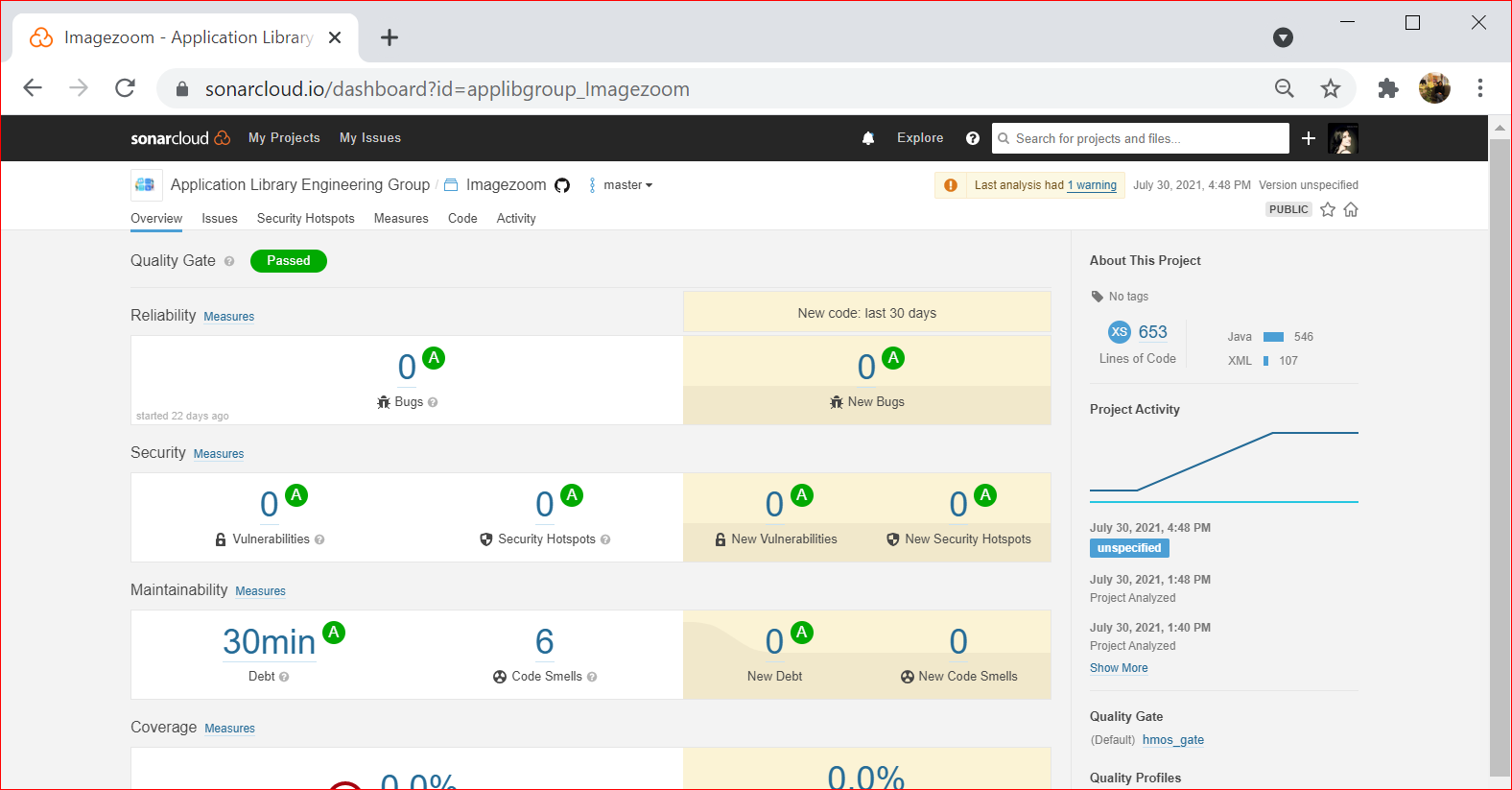The image size is (1512, 790).
Task: Open a new browser tab
Action: click(x=390, y=37)
